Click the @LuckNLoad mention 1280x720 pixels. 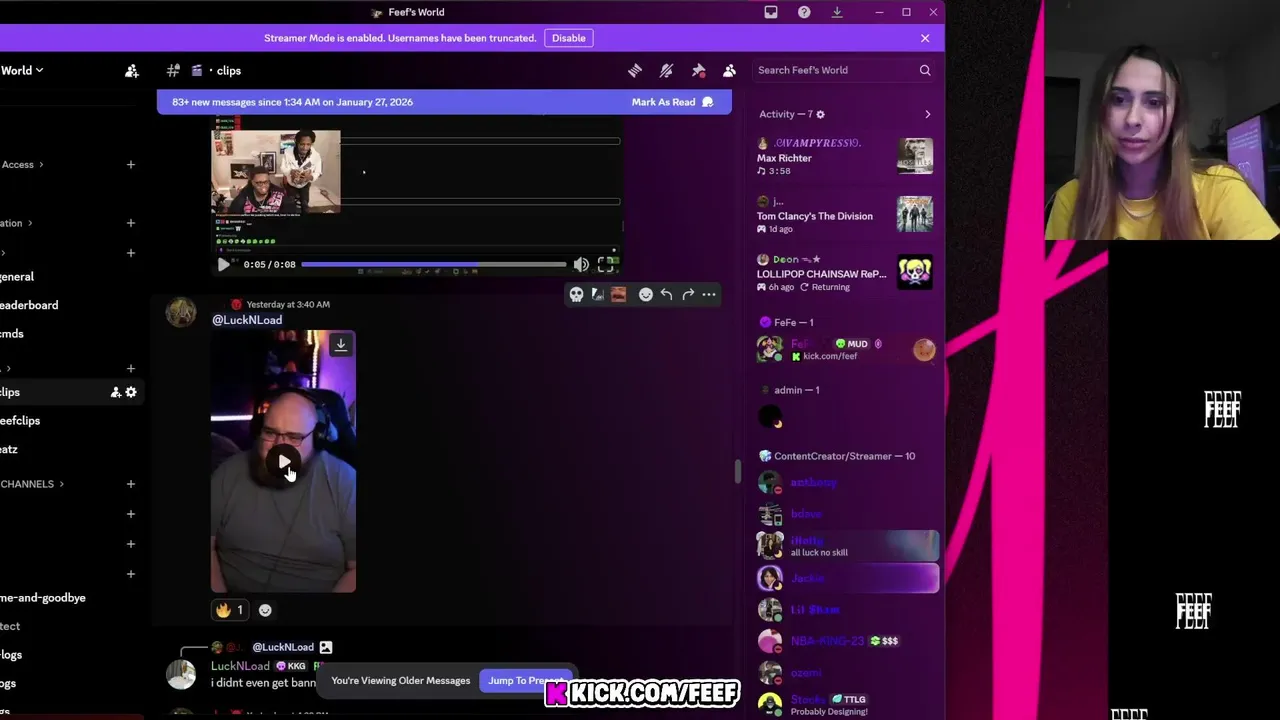click(247, 320)
